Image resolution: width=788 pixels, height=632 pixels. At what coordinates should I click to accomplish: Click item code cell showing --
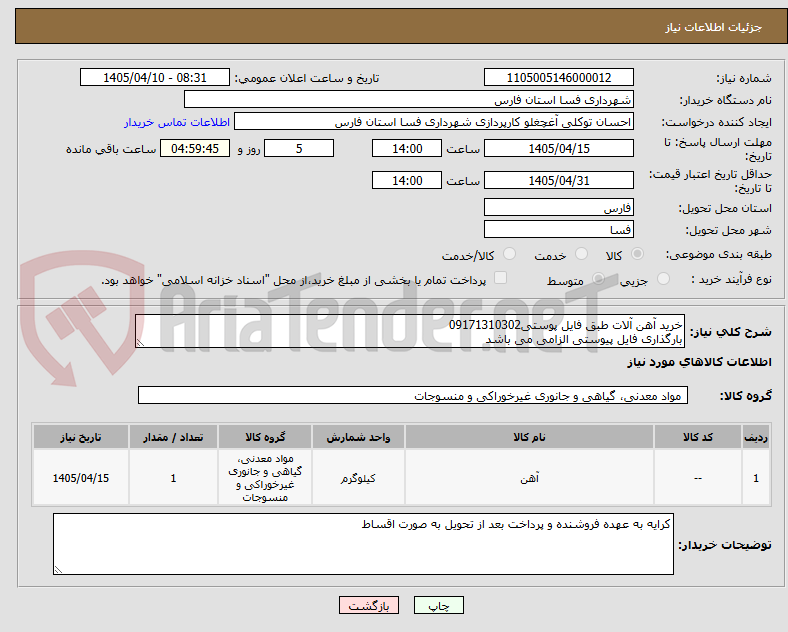tap(698, 478)
